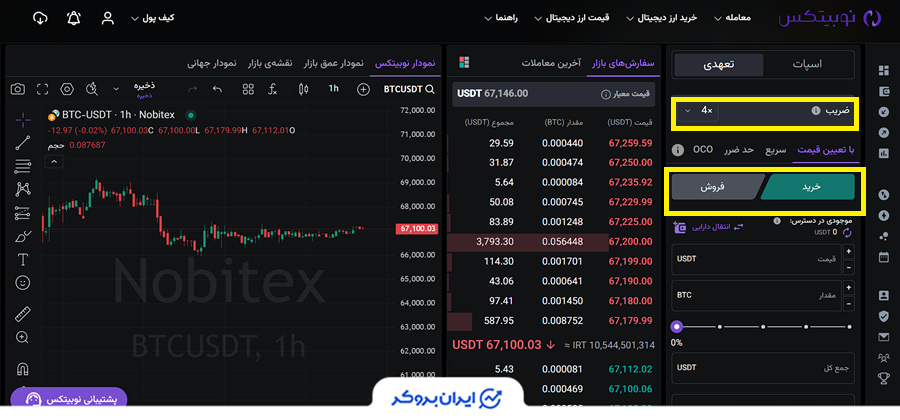Image resolution: width=900 pixels, height=420 pixels.
Task: Change candlestick chart type icon
Action: [x=304, y=89]
